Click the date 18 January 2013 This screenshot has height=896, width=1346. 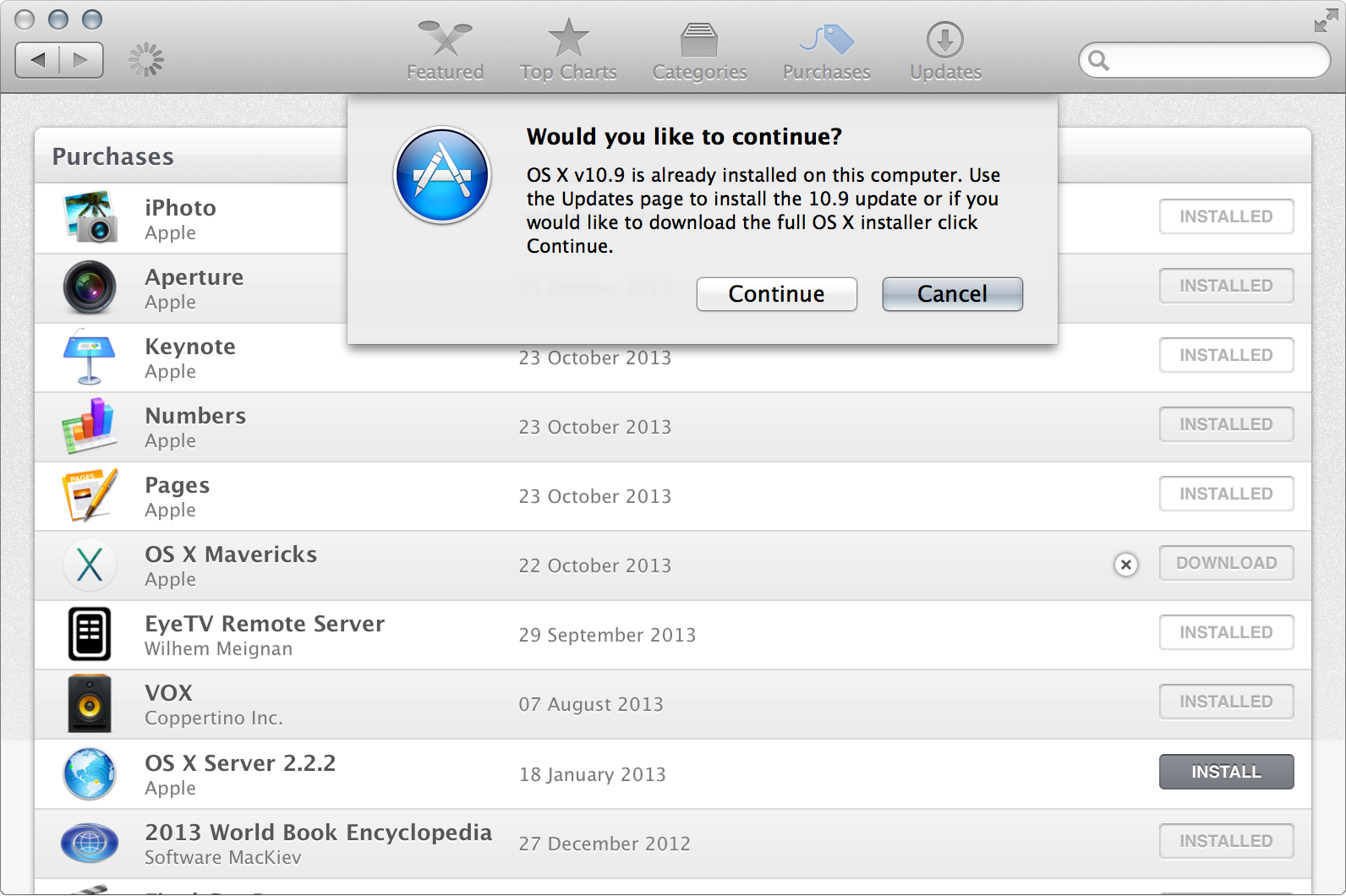(x=593, y=774)
